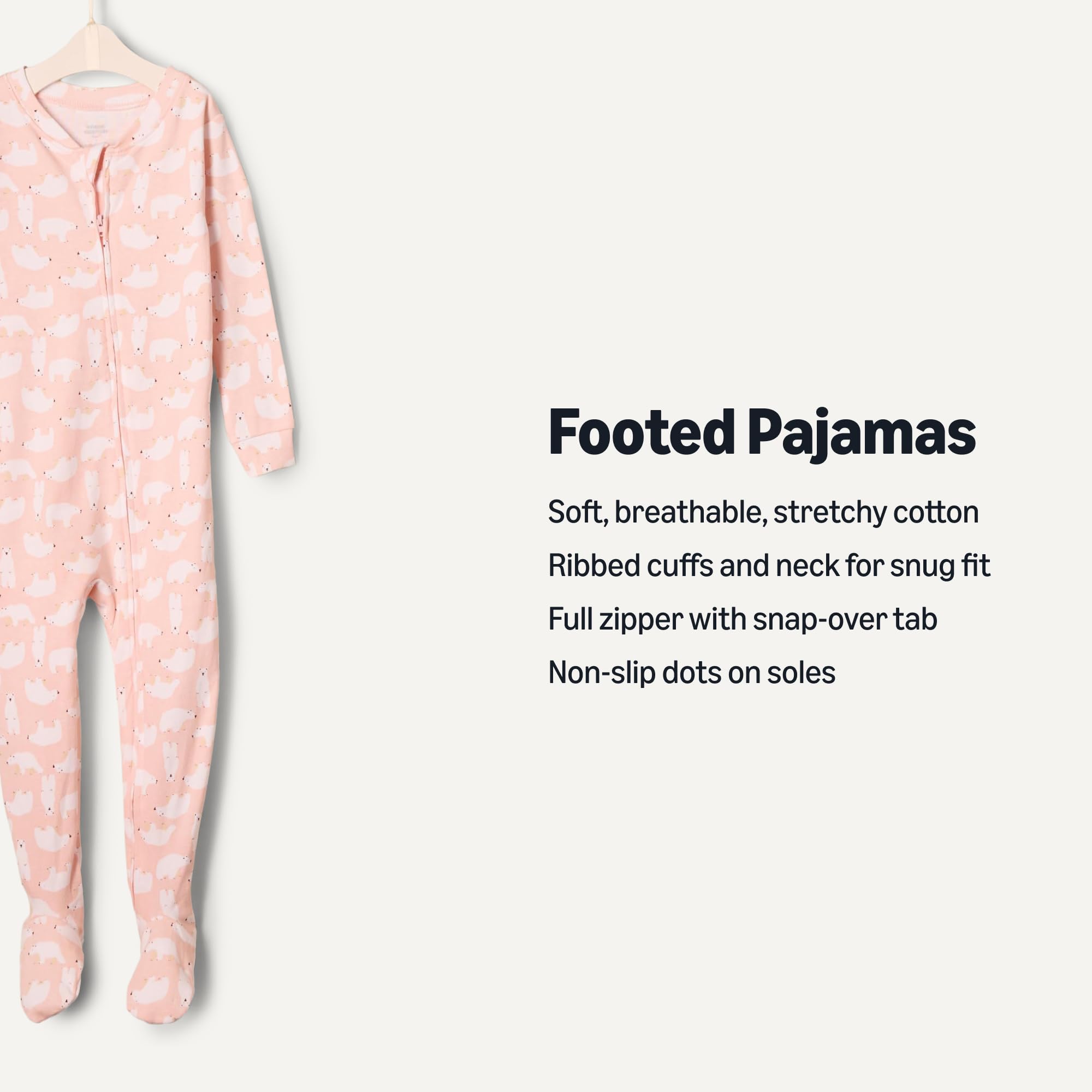Click the word "breathable" in the first line
This screenshot has width=1092, height=1092.
coord(689,513)
